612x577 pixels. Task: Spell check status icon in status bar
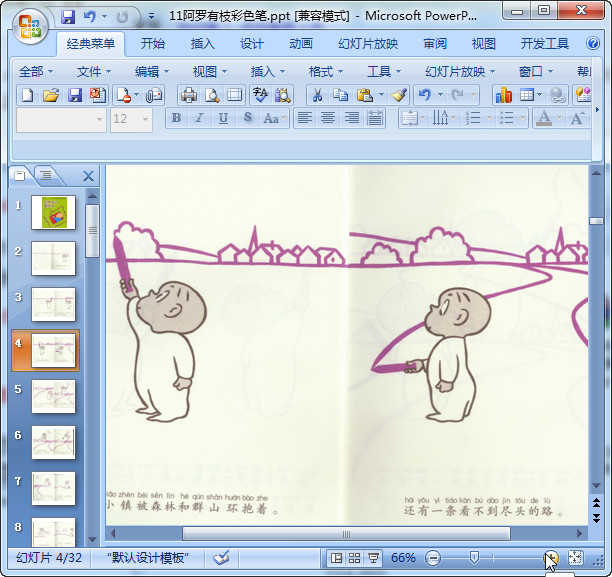[221, 558]
